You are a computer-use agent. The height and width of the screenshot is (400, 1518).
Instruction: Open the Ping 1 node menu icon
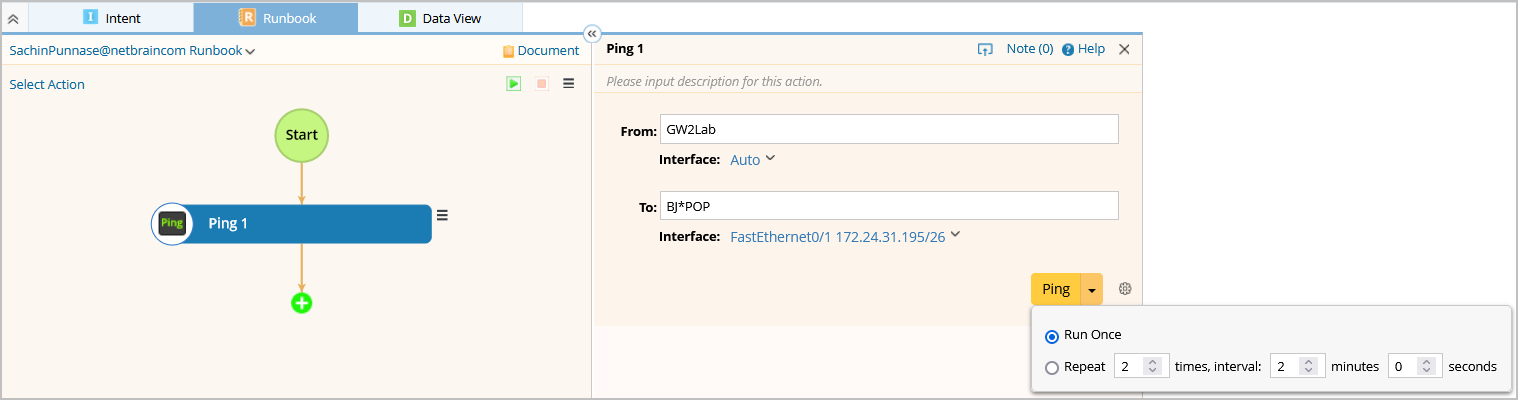point(442,214)
